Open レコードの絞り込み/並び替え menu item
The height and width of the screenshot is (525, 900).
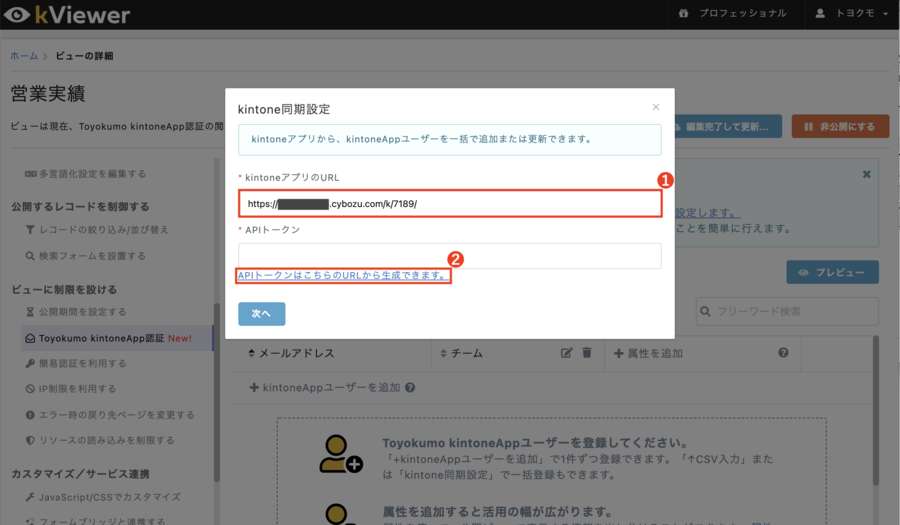(97, 230)
